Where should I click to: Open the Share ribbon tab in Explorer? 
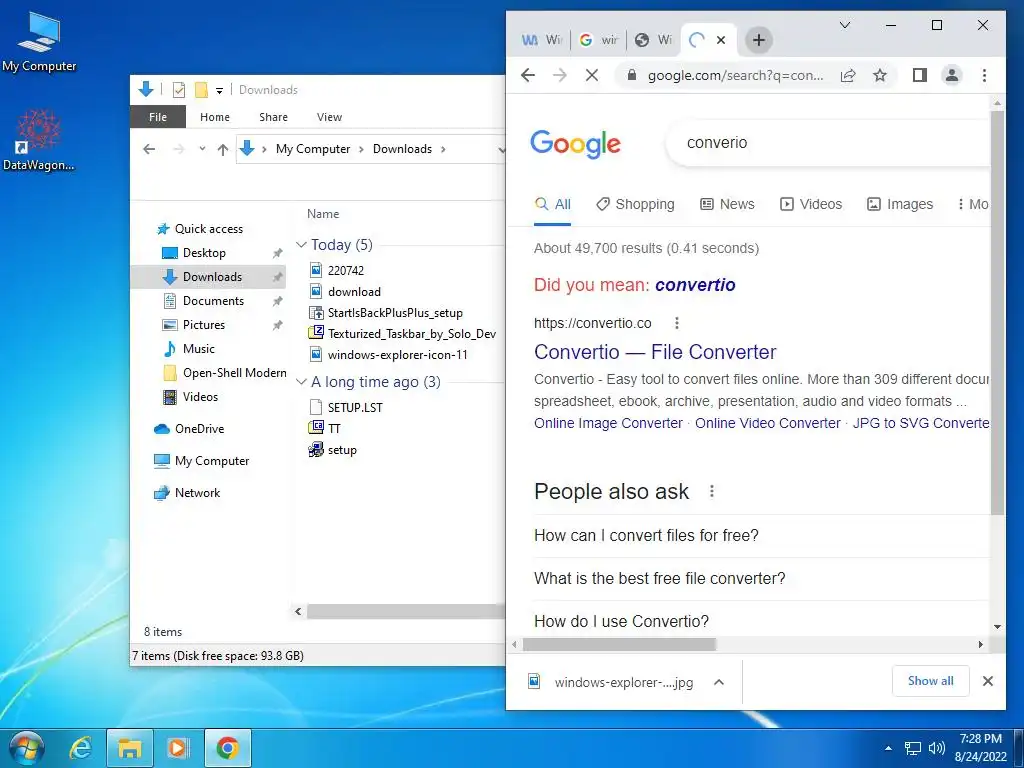point(273,117)
